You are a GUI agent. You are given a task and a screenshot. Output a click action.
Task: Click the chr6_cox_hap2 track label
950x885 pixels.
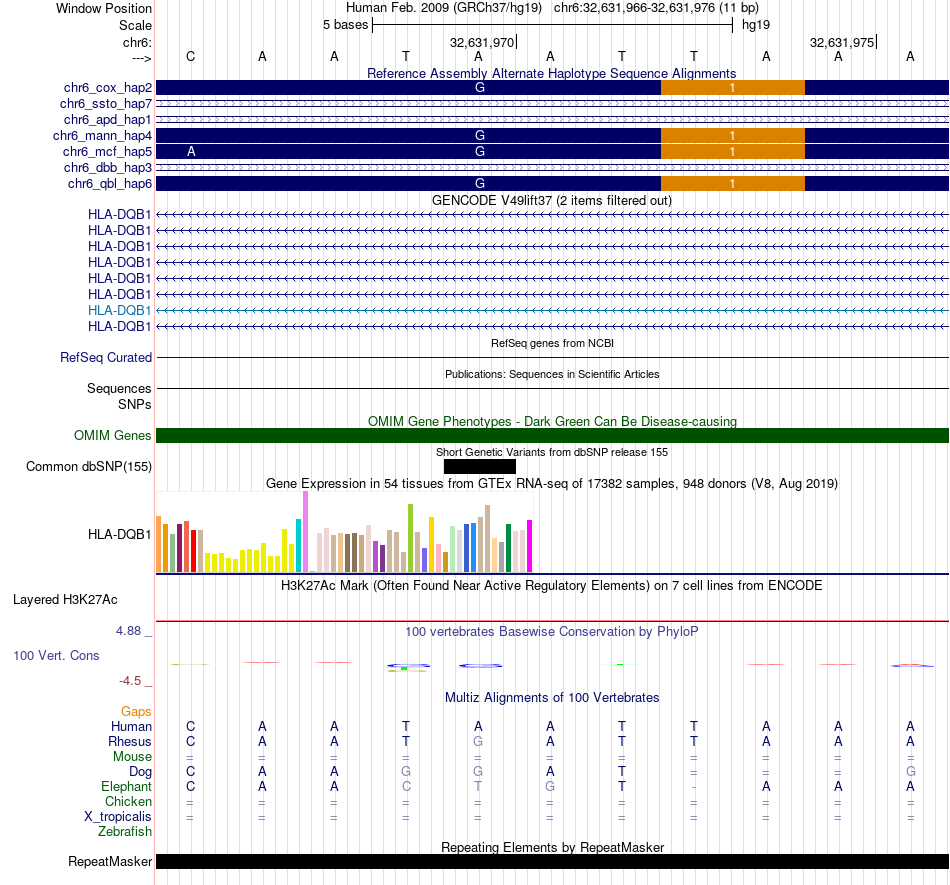pyautogui.click(x=107, y=88)
